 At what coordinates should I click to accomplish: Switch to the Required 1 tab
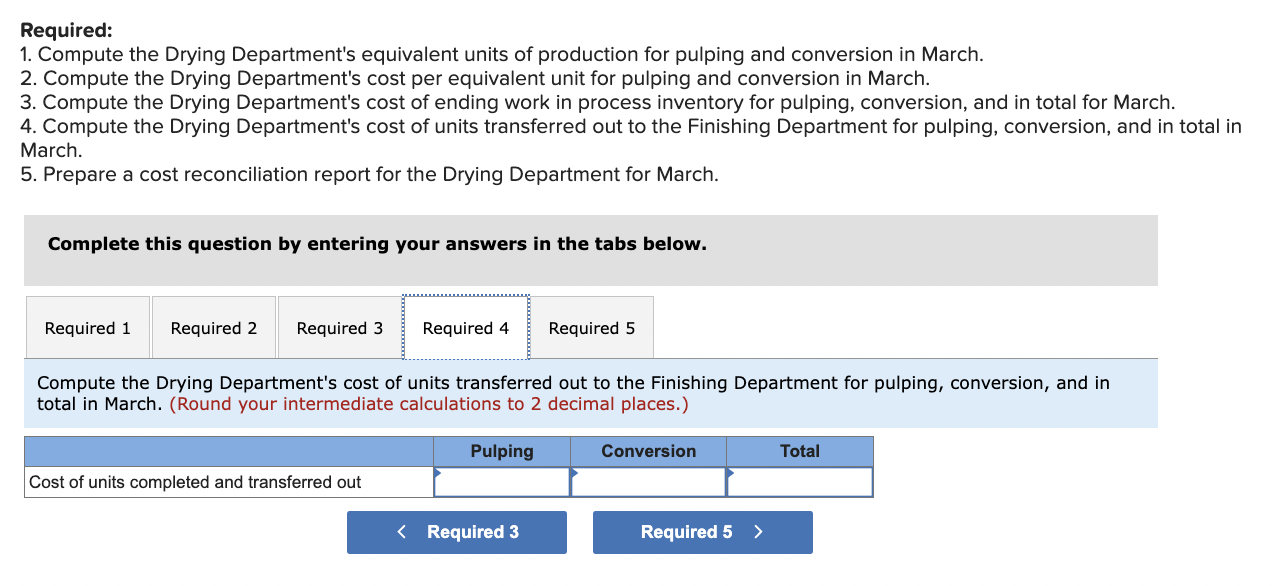pos(87,327)
